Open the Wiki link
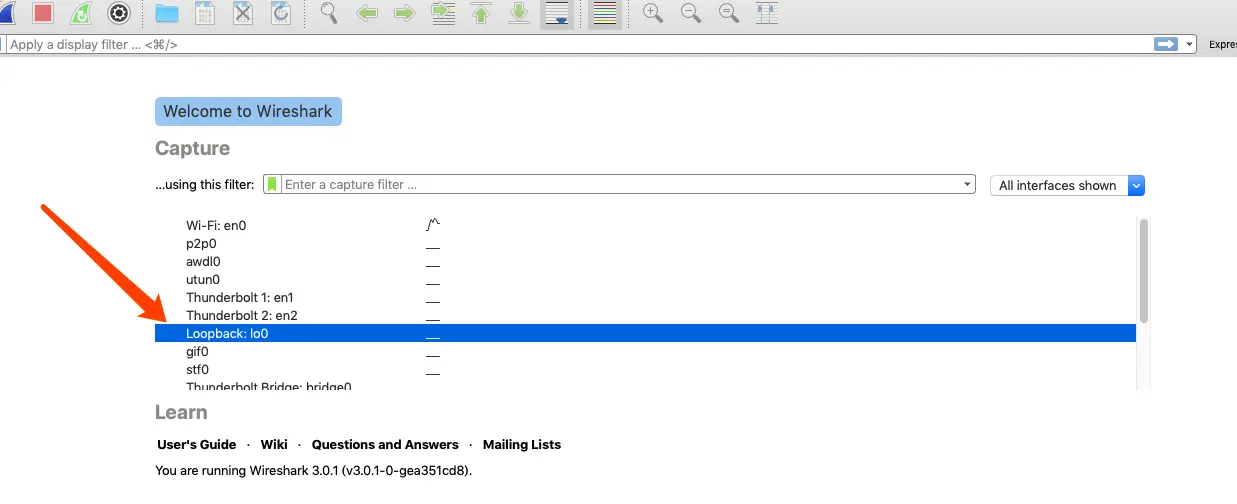Image resolution: width=1237 pixels, height=504 pixels. 274,444
